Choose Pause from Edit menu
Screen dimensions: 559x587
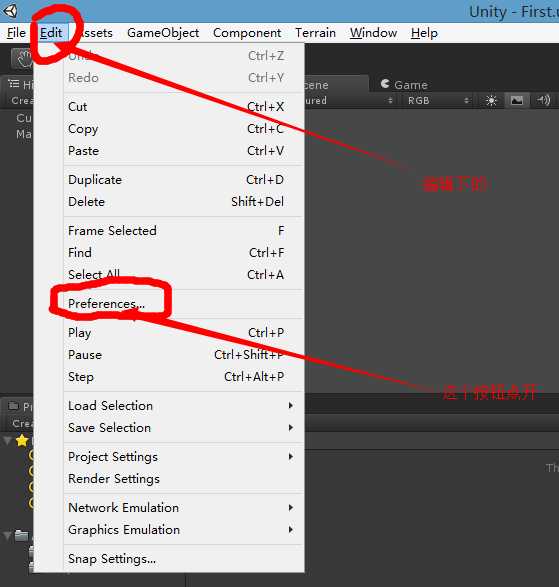pyautogui.click(x=183, y=355)
